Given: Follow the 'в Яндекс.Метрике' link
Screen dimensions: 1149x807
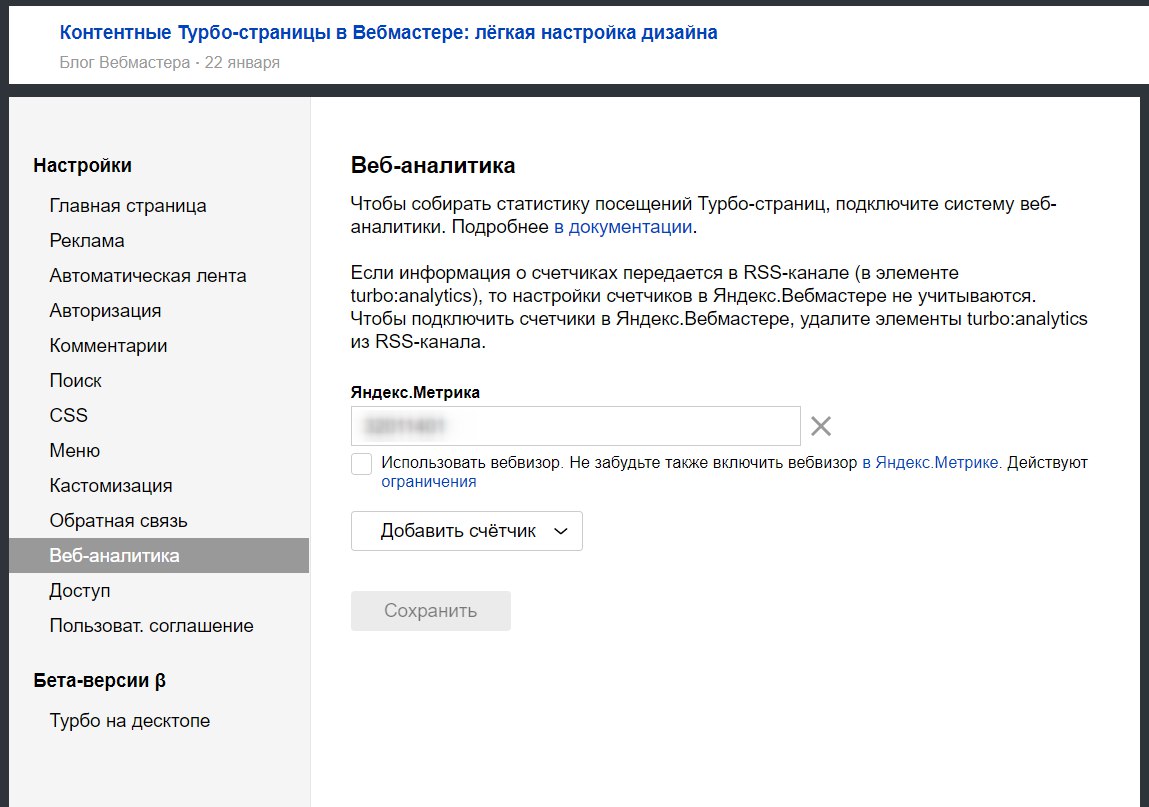Looking at the screenshot, I should pos(931,463).
